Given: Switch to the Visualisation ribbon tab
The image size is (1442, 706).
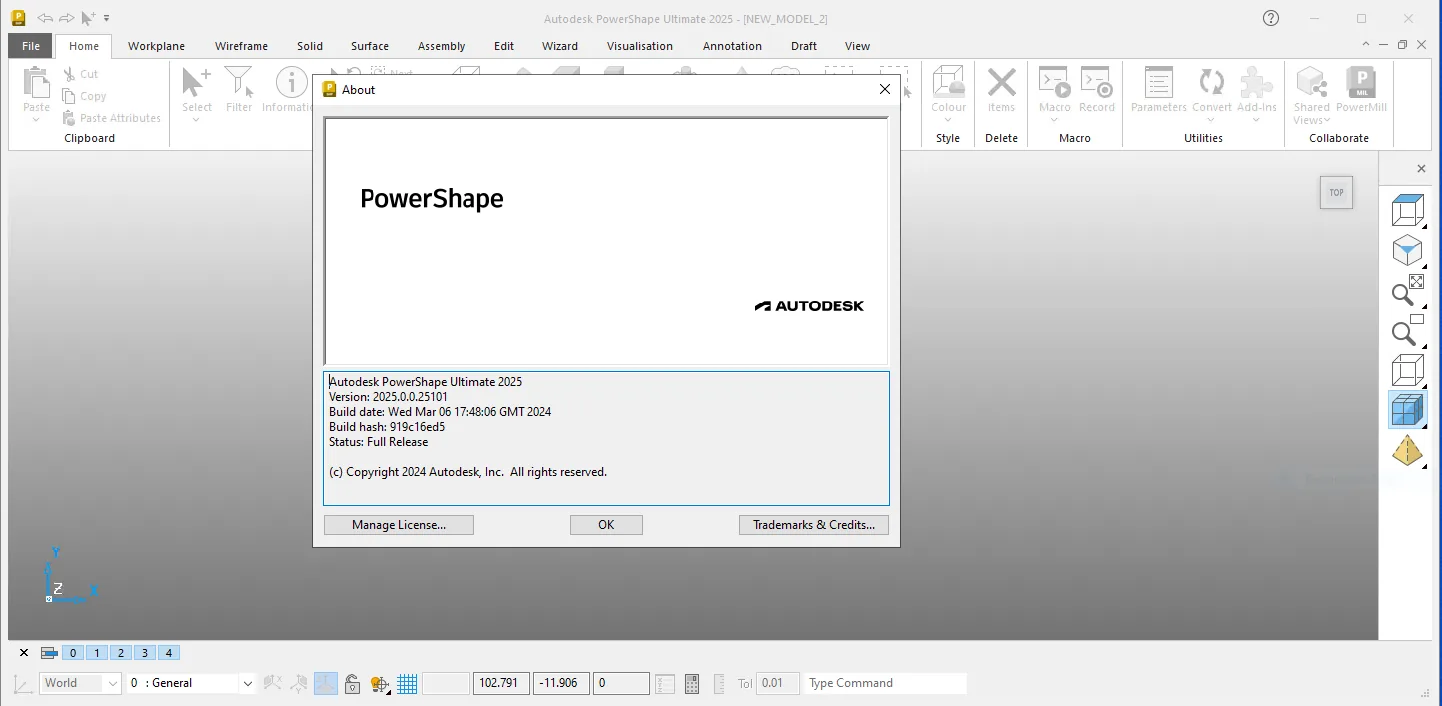Looking at the screenshot, I should pyautogui.click(x=640, y=46).
